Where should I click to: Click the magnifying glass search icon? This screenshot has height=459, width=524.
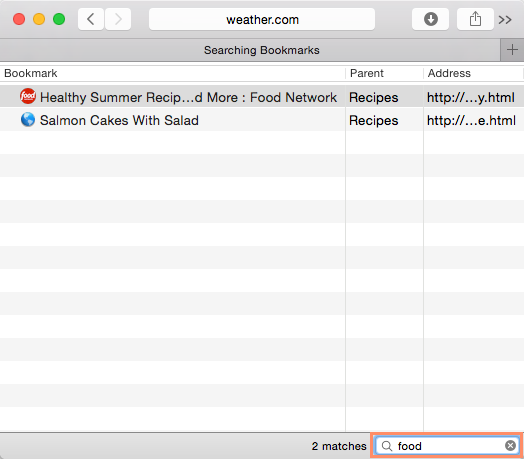coord(387,446)
